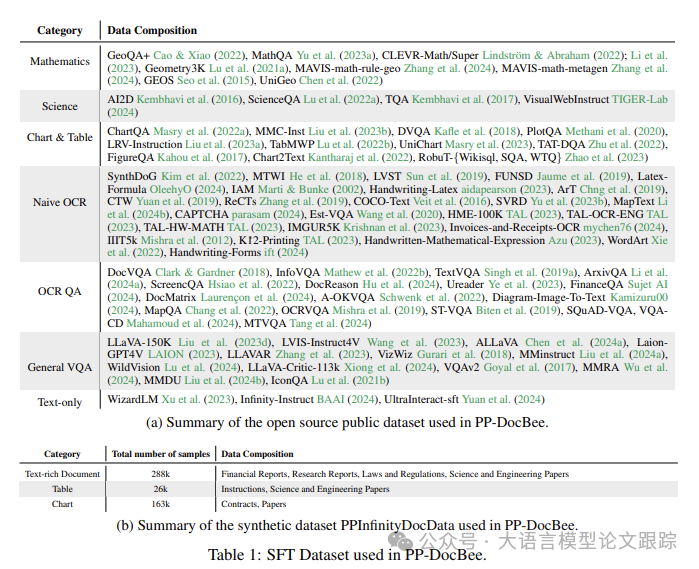This screenshot has width=699, height=569.
Task: Open Kahou et al. (2017) FigureQA reference
Action: 202,157
